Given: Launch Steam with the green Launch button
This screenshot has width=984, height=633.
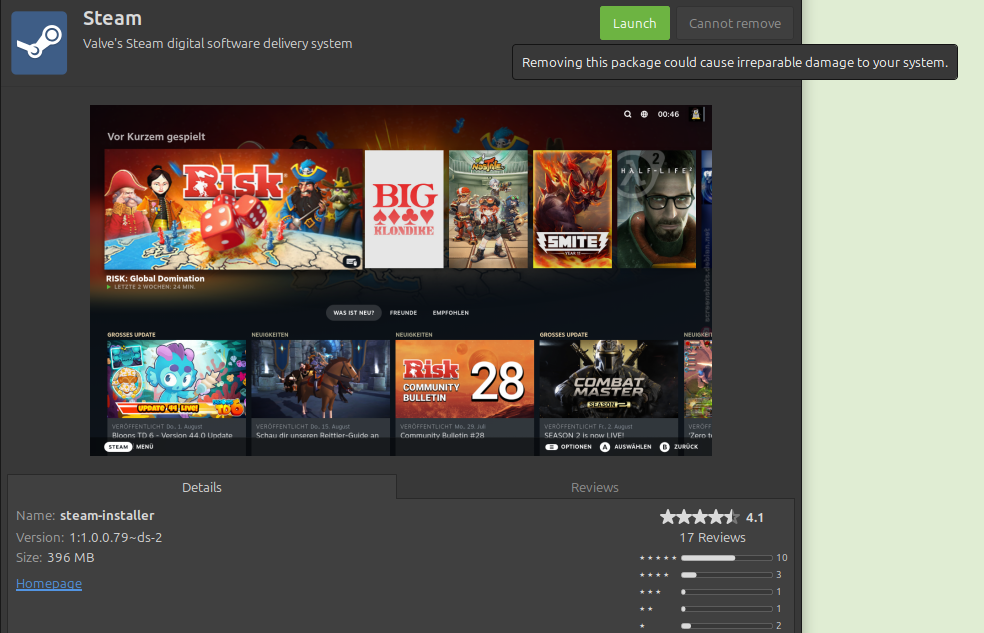Looking at the screenshot, I should coord(634,22).
